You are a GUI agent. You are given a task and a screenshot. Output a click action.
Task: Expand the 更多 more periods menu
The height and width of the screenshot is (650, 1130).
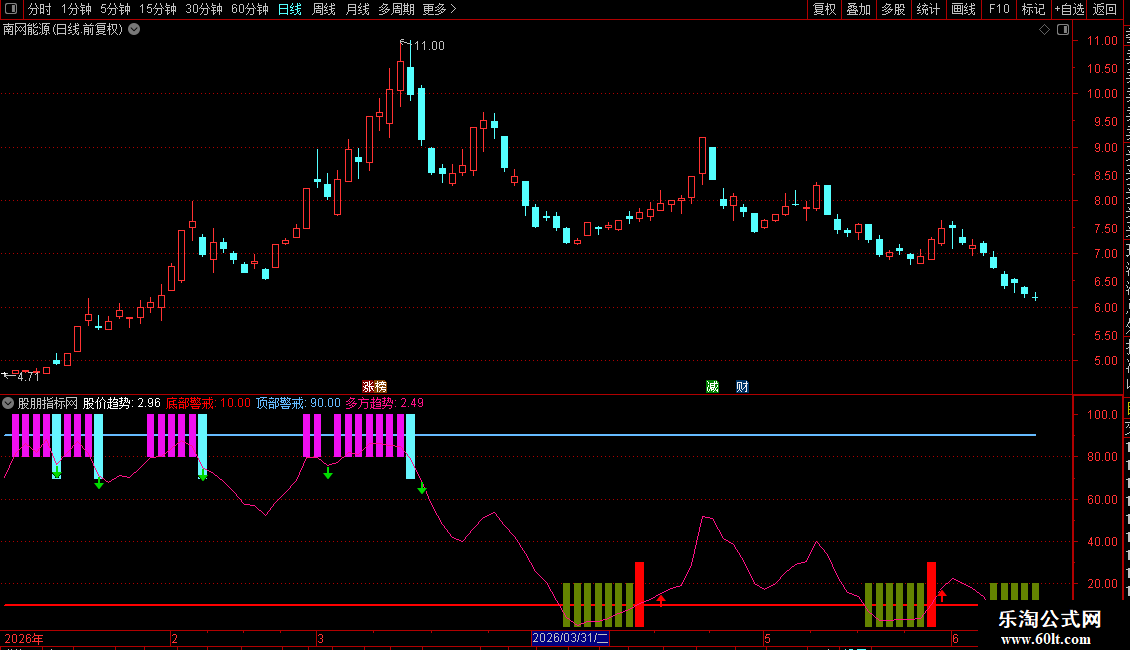coord(439,9)
